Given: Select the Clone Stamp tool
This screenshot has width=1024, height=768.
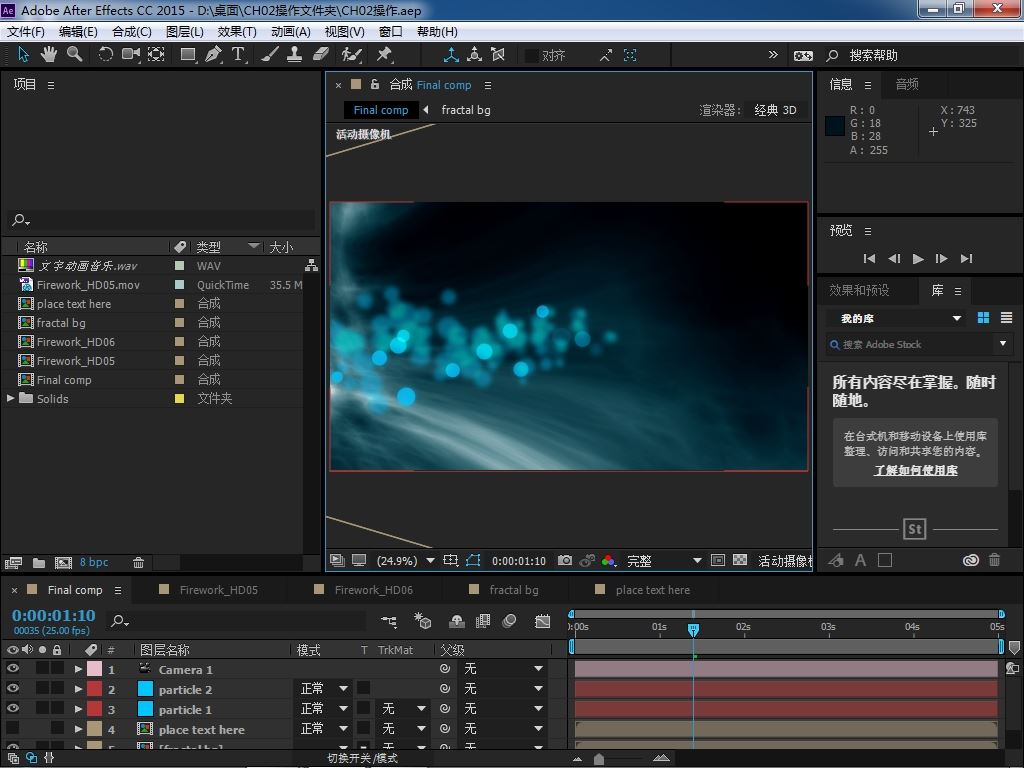Looking at the screenshot, I should pyautogui.click(x=295, y=55).
